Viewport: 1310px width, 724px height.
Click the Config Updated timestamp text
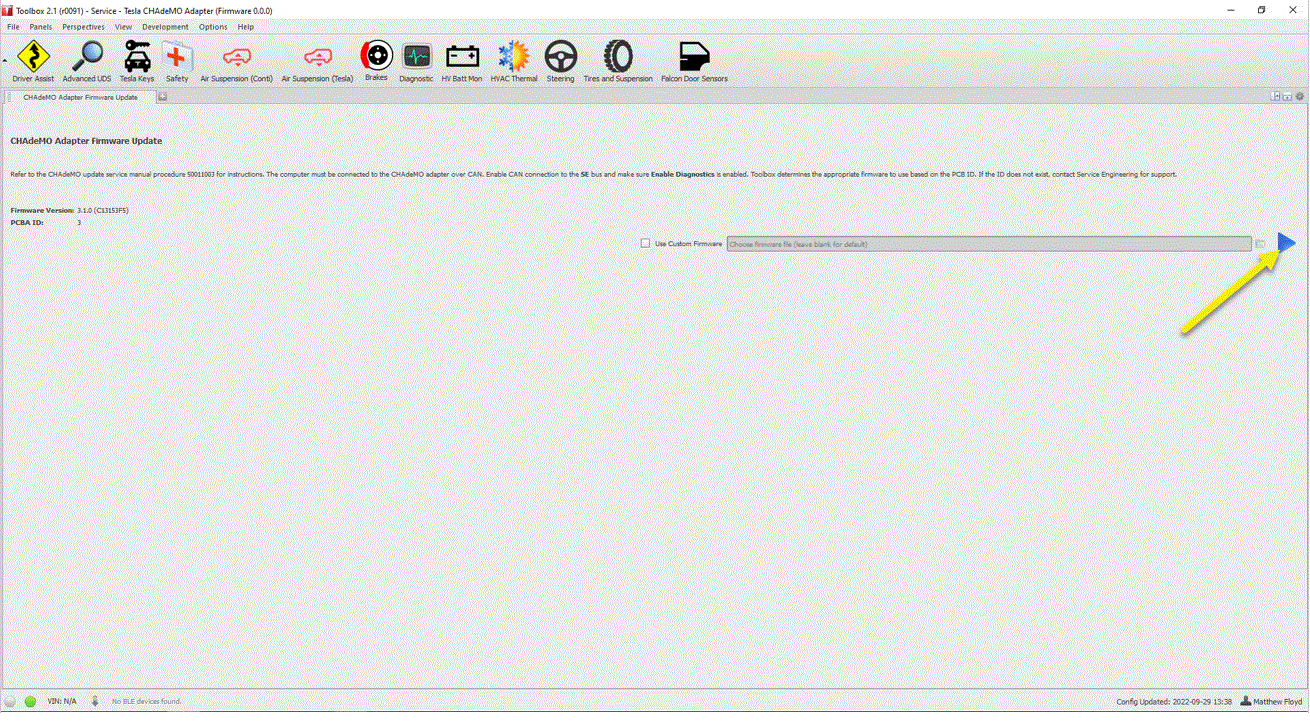pyautogui.click(x=1174, y=702)
